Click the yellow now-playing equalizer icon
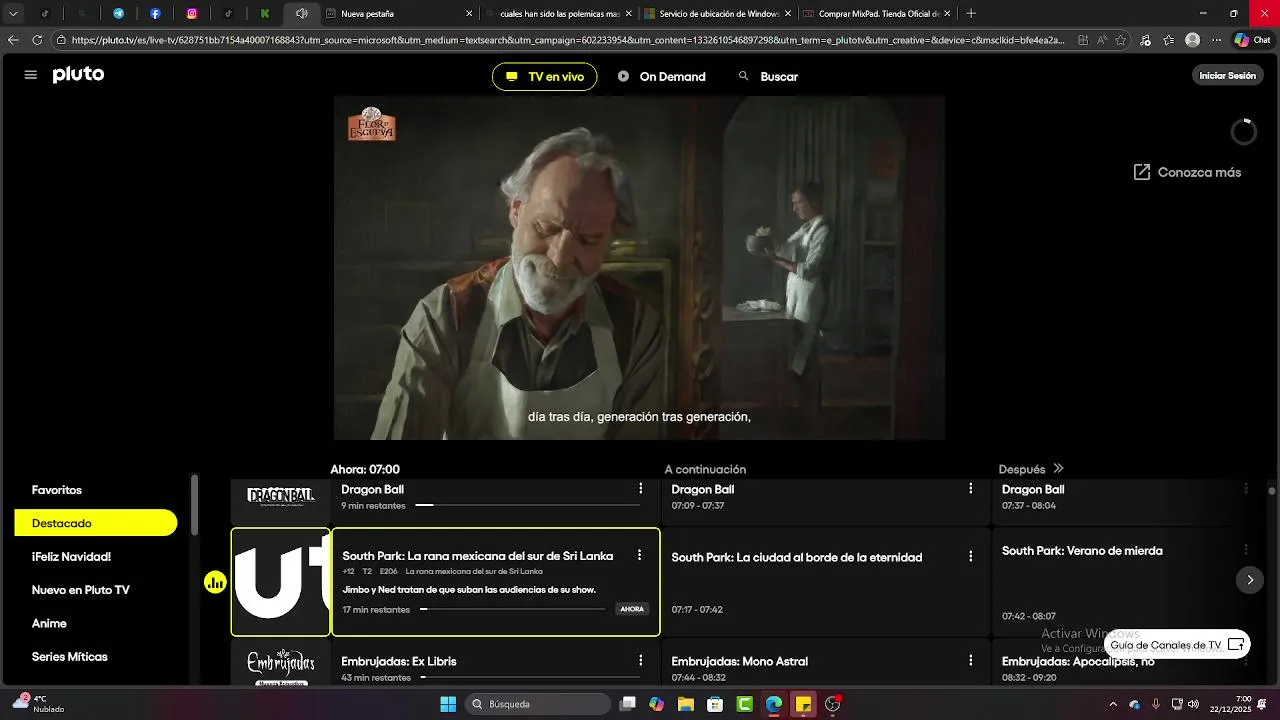Screen dimensions: 1280x720 pos(215,582)
